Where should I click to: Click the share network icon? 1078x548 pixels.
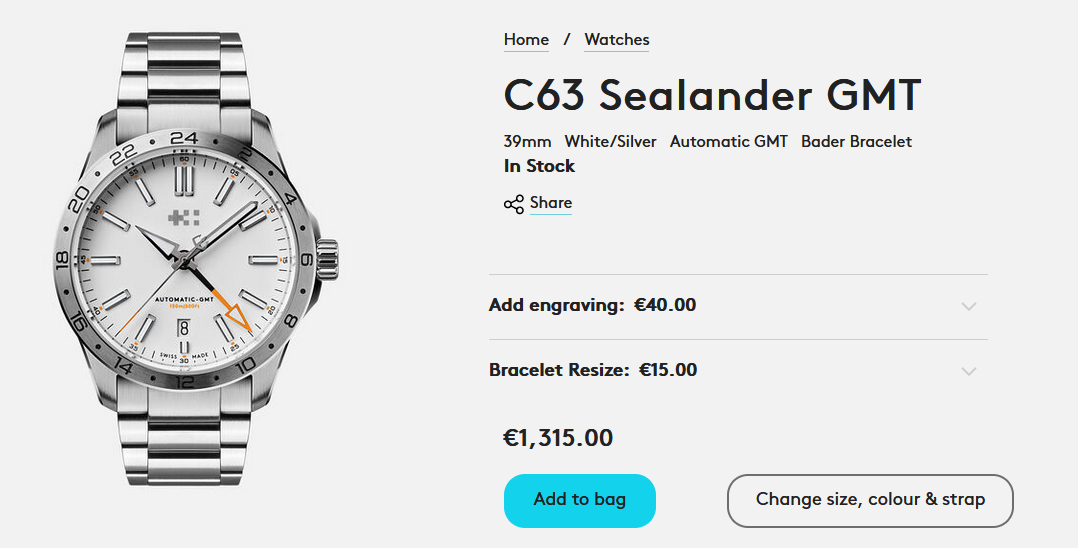[513, 204]
